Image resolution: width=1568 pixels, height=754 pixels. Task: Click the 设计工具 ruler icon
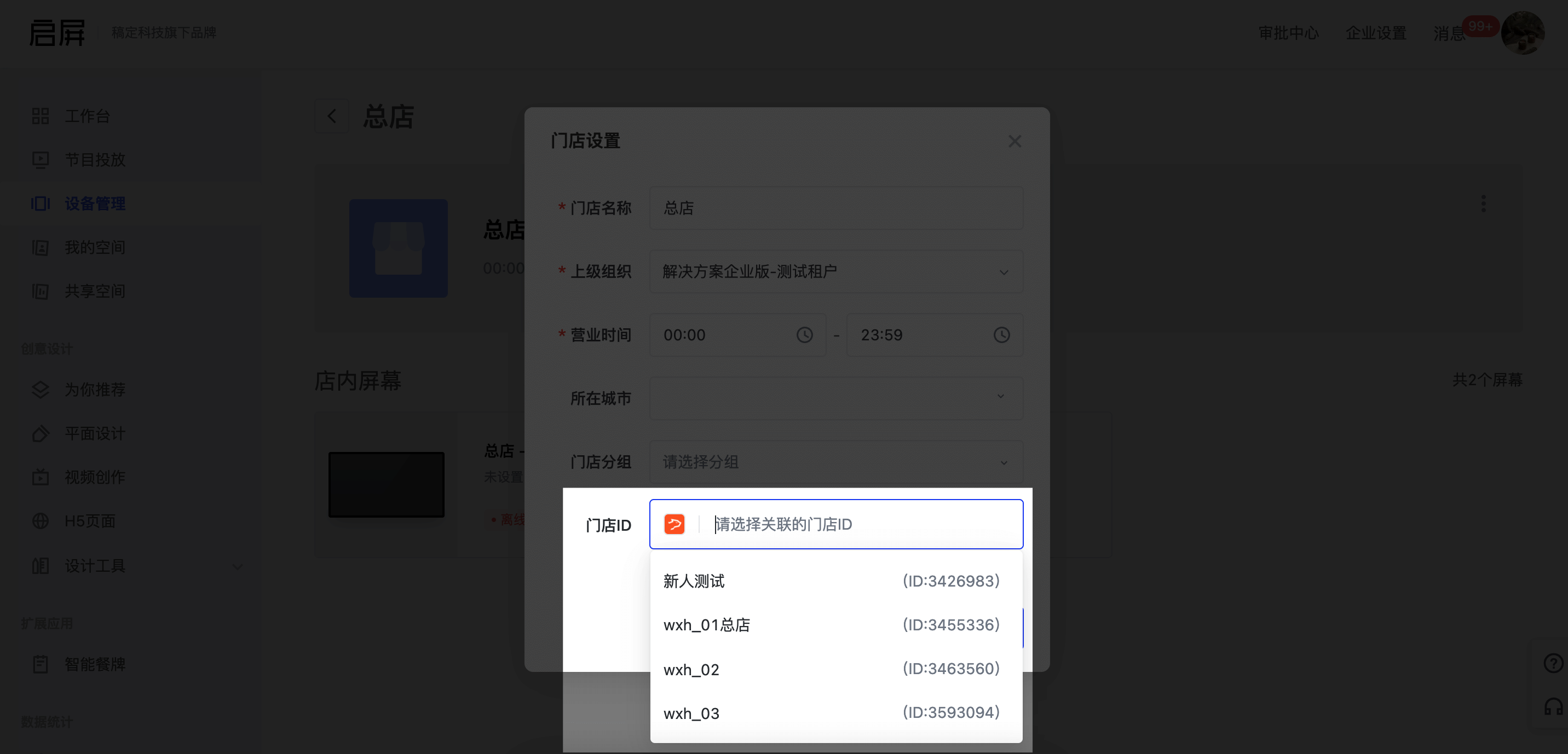point(40,566)
